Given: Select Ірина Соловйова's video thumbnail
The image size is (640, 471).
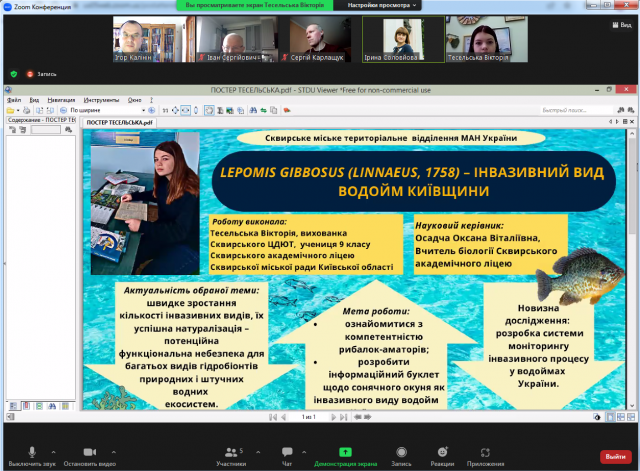Looking at the screenshot, I should tap(390, 38).
